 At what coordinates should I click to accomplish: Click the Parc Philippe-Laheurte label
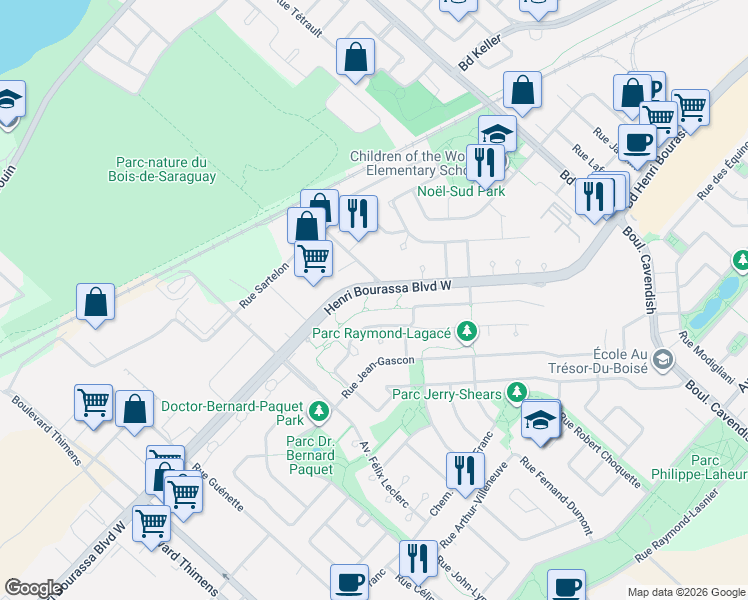pos(699,467)
